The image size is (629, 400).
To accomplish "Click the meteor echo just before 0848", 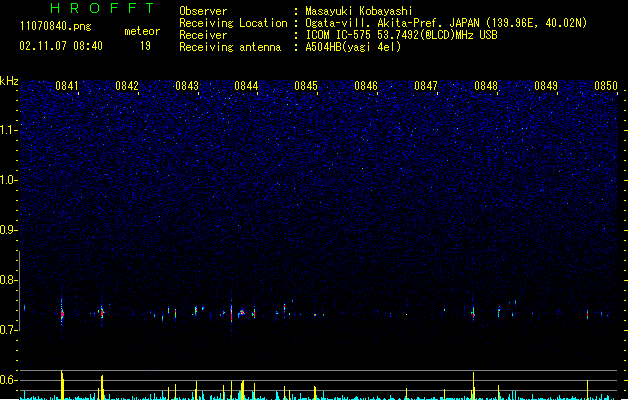I will (x=473, y=312).
